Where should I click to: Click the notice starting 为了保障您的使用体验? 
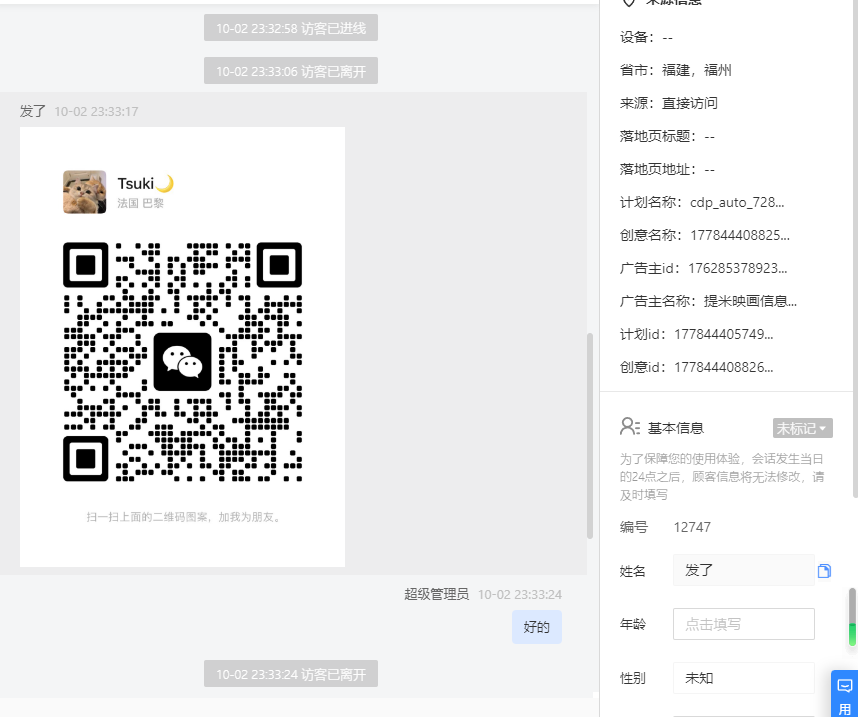pyautogui.click(x=722, y=477)
